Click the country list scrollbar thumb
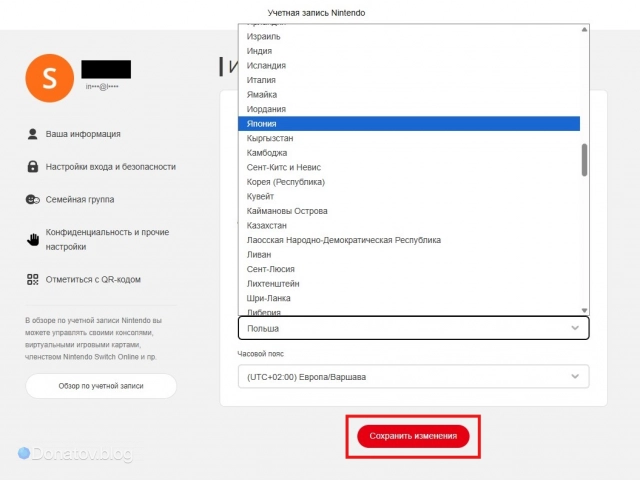Image resolution: width=640 pixels, height=480 pixels. [584, 160]
